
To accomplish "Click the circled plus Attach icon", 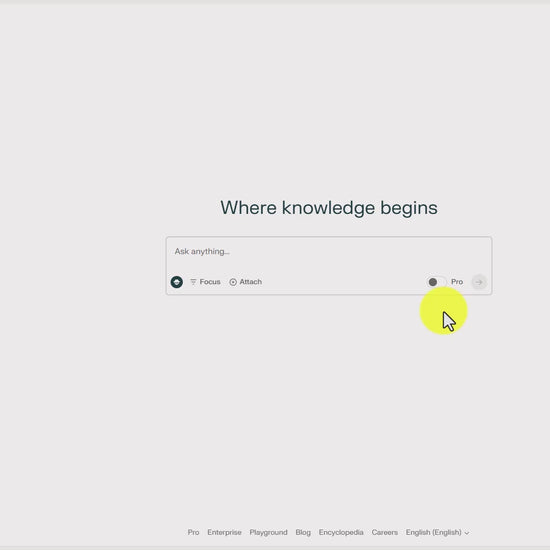I will [x=233, y=282].
